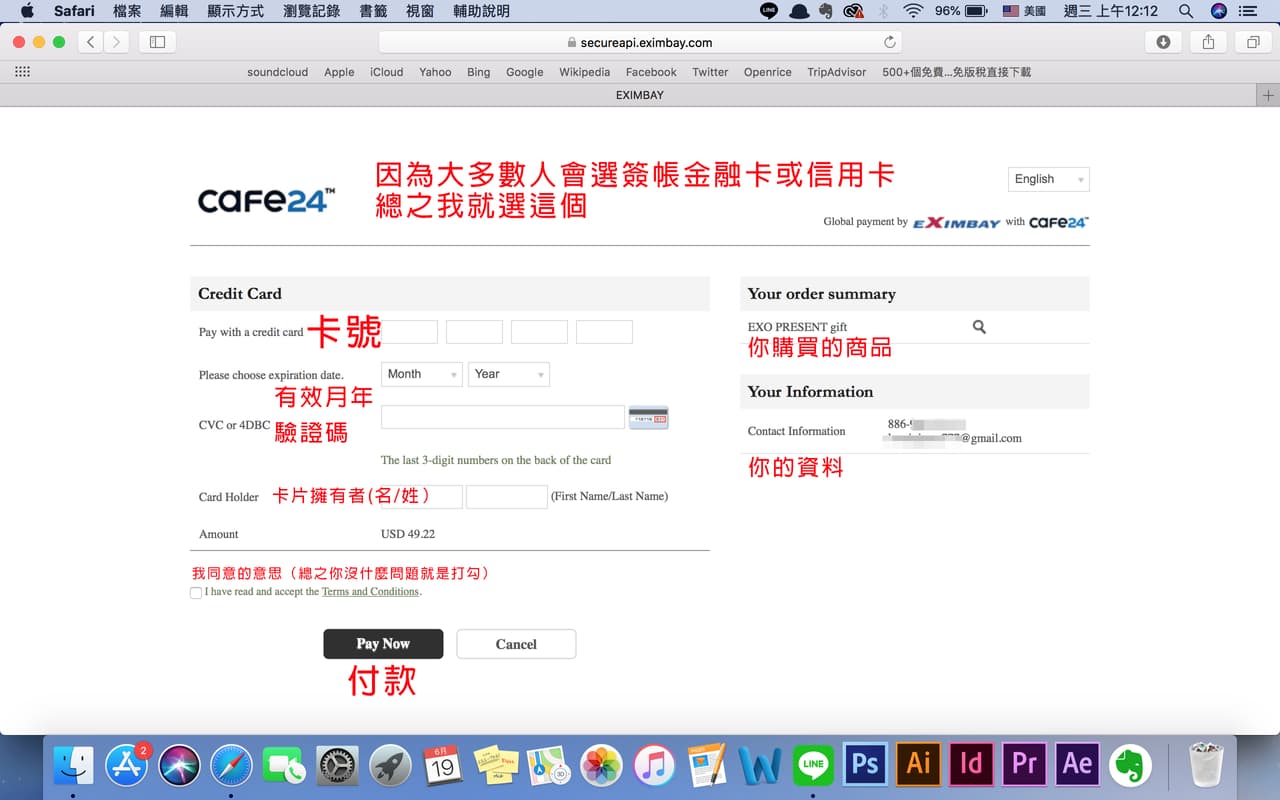Image resolution: width=1280 pixels, height=800 pixels.
Task: Open the 檔案 menu
Action: (127, 11)
